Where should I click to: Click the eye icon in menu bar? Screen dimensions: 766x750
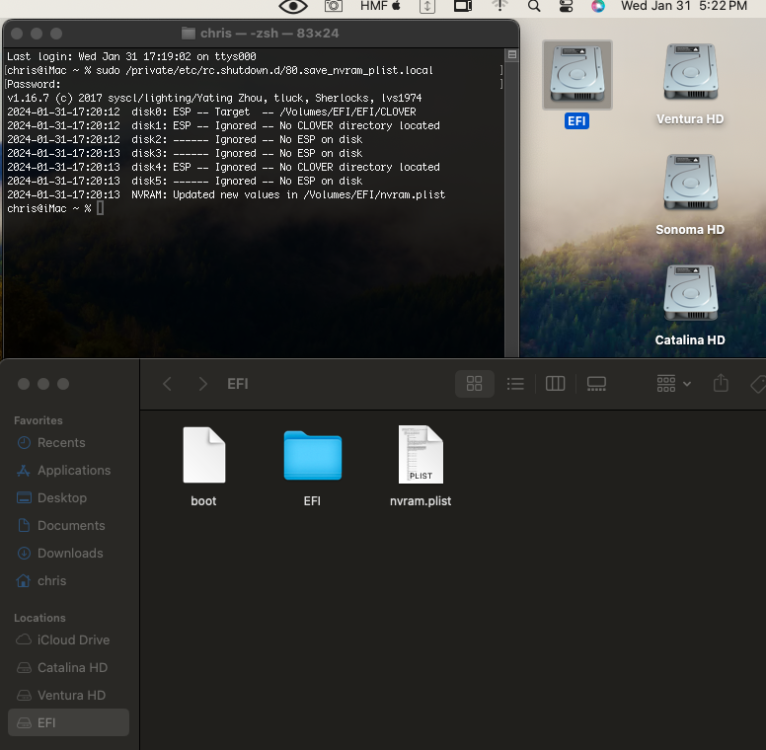293,6
